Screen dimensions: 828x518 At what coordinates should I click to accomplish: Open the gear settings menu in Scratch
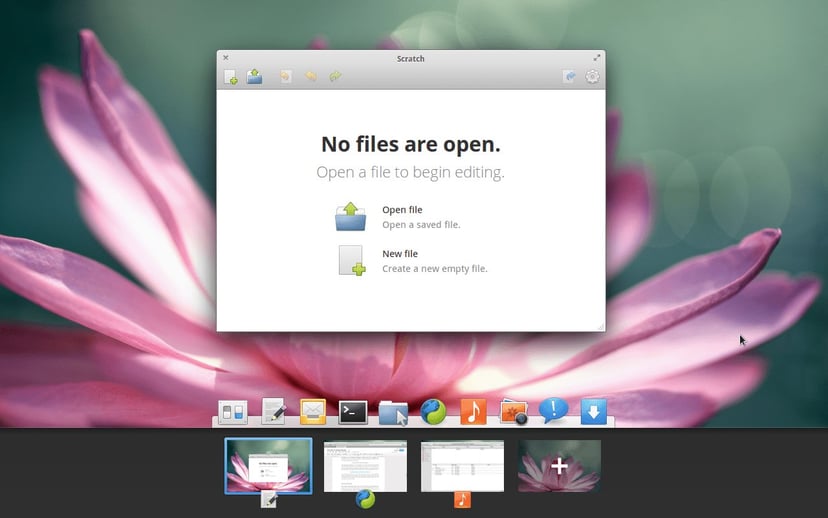point(592,77)
